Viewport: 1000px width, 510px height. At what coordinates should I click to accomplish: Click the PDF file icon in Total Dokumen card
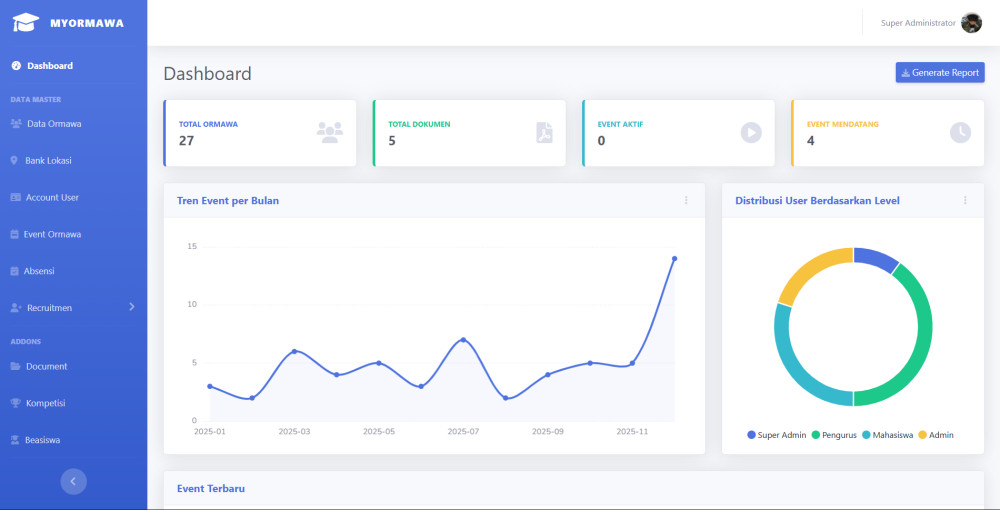(543, 132)
